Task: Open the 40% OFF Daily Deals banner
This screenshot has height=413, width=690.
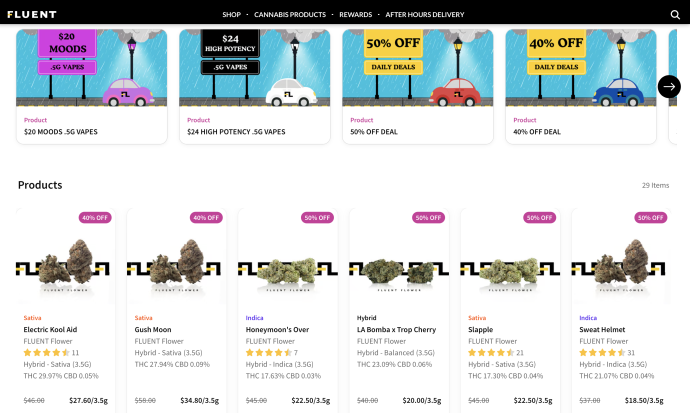Action: tap(581, 68)
